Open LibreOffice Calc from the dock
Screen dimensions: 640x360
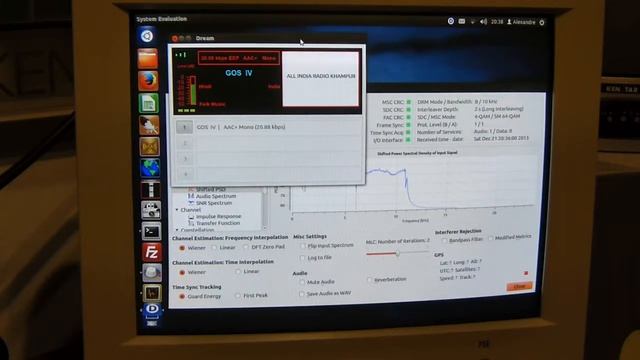click(149, 103)
